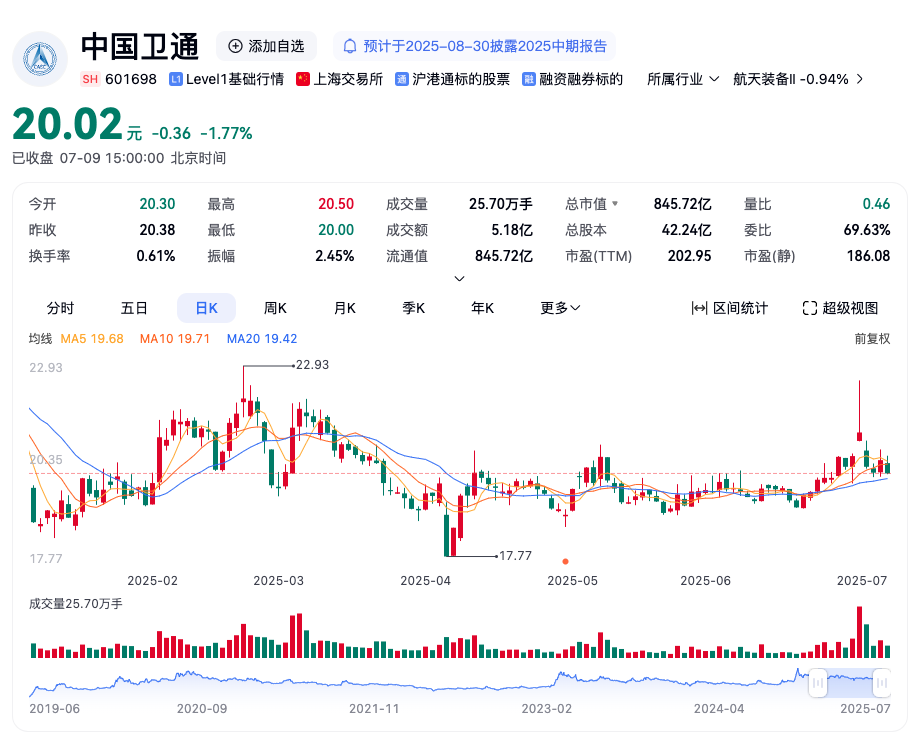Click the 已收盘 07-09 status line
This screenshot has height=745, width=924.
[x=119, y=158]
